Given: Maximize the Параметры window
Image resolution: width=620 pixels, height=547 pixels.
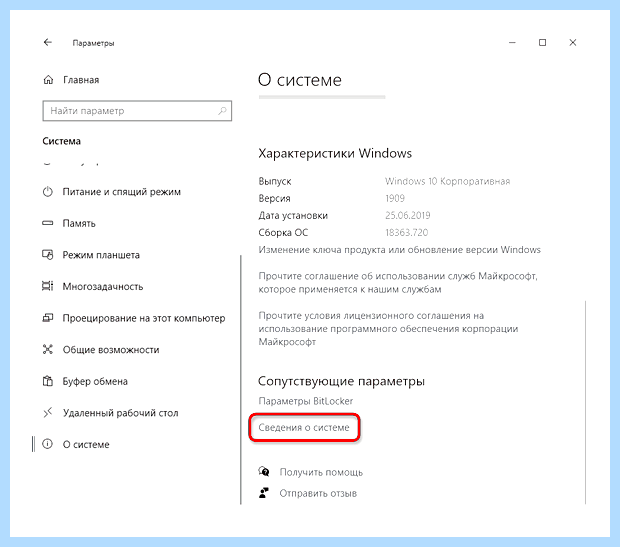Looking at the screenshot, I should coord(542,42).
